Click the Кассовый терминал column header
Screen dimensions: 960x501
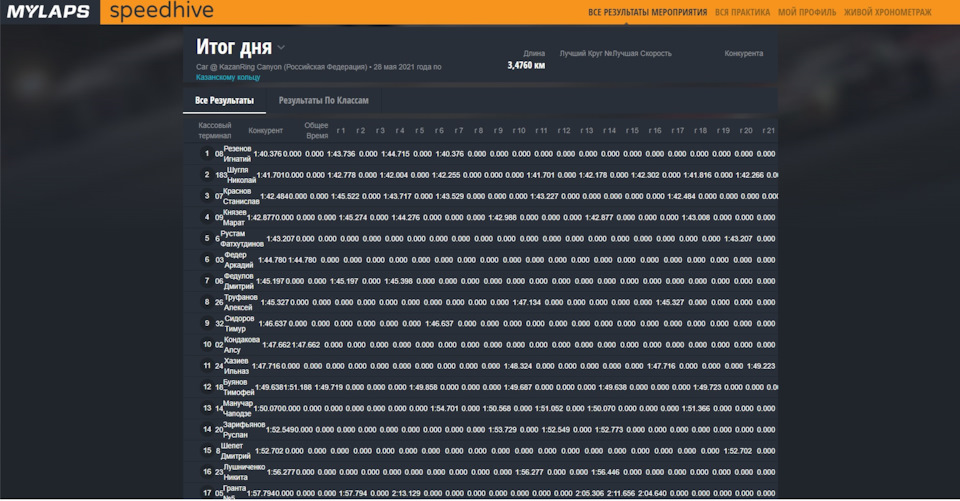pyautogui.click(x=215, y=130)
